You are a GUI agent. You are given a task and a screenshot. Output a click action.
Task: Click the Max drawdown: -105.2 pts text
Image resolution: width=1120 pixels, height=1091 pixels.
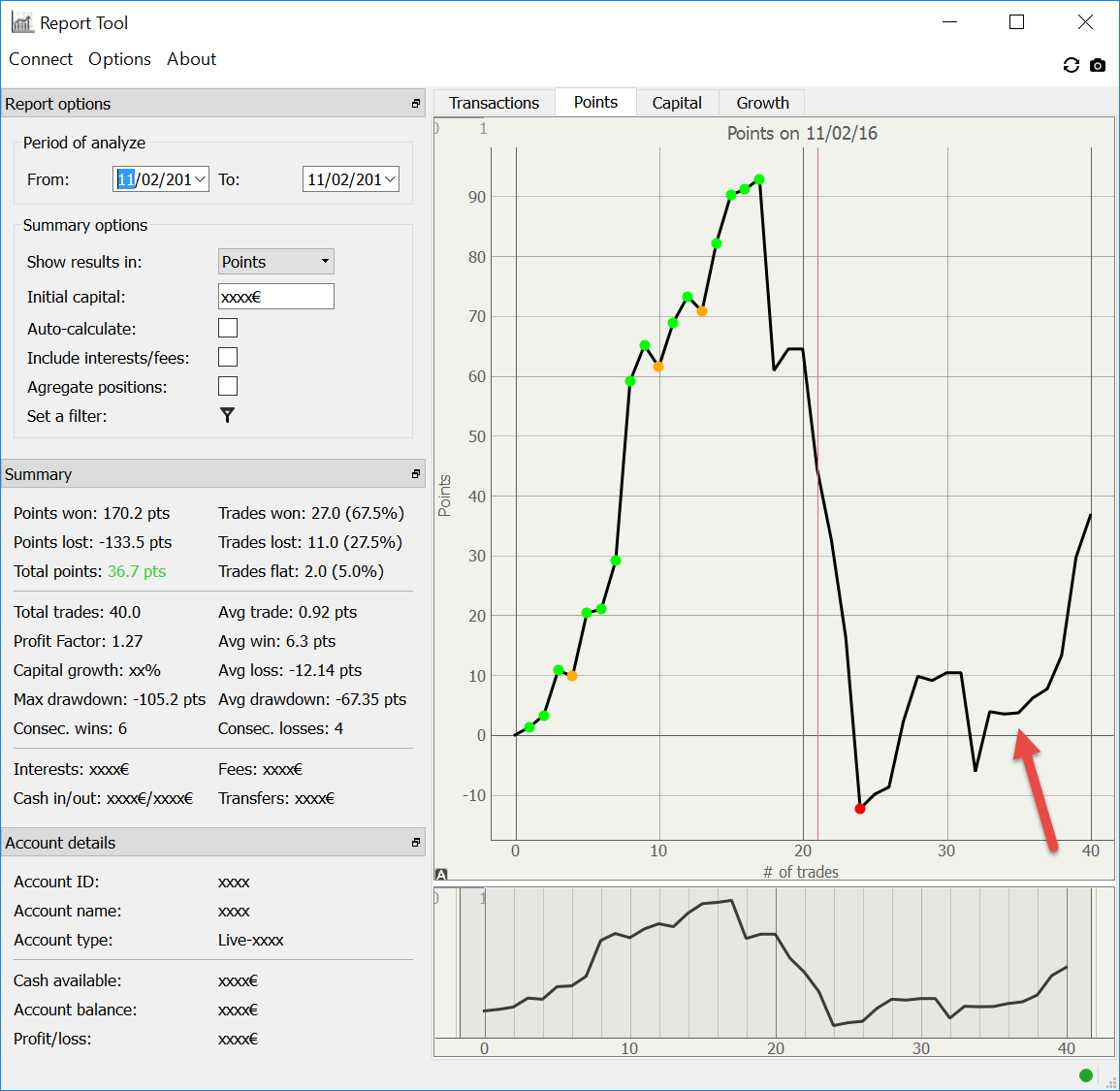pos(110,699)
